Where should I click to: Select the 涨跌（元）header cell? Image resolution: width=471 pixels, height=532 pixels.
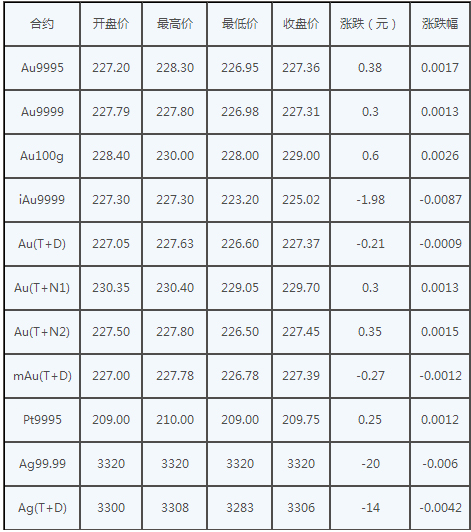[x=370, y=24]
